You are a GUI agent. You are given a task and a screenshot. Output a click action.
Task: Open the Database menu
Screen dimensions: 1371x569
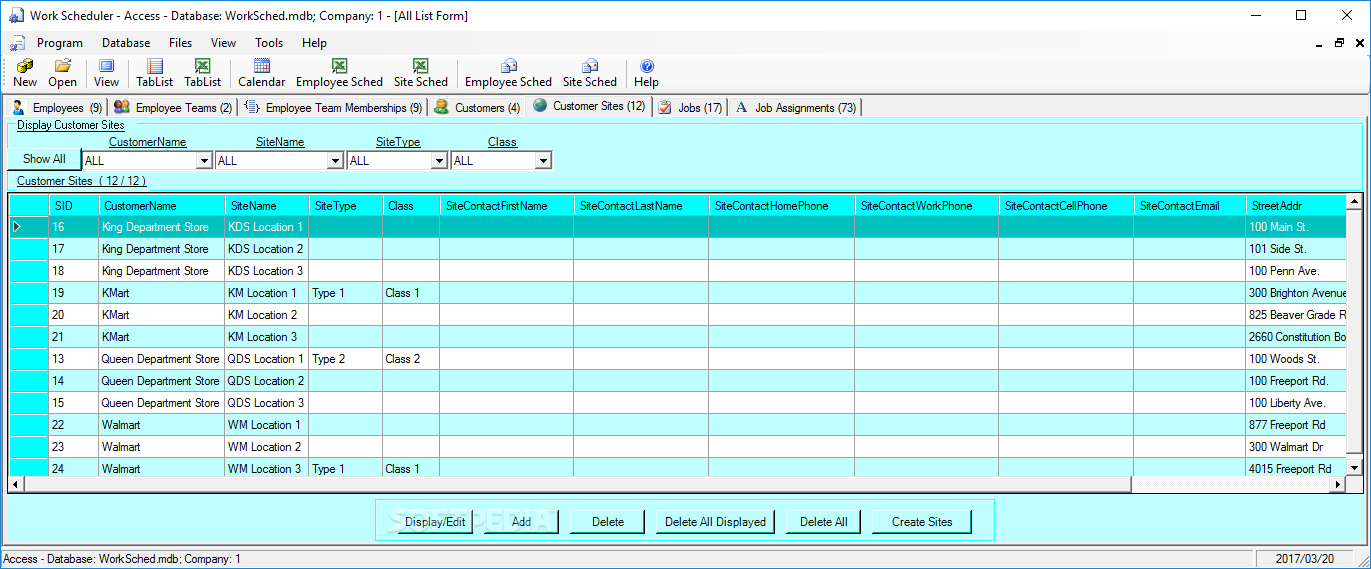click(126, 43)
